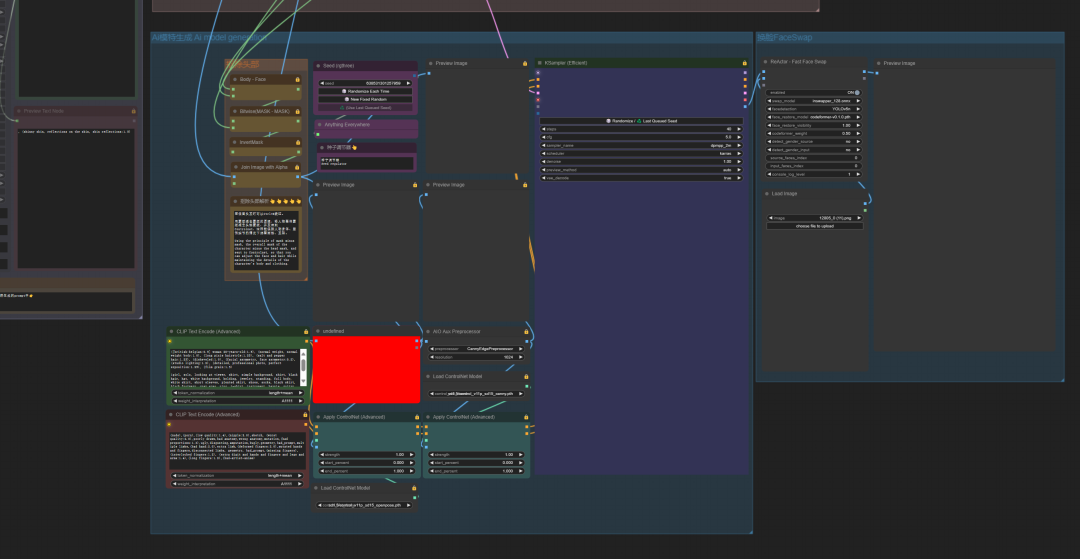Click the 换脸FaceSwap group title
This screenshot has height=559, width=1080.
pyautogui.click(x=785, y=38)
